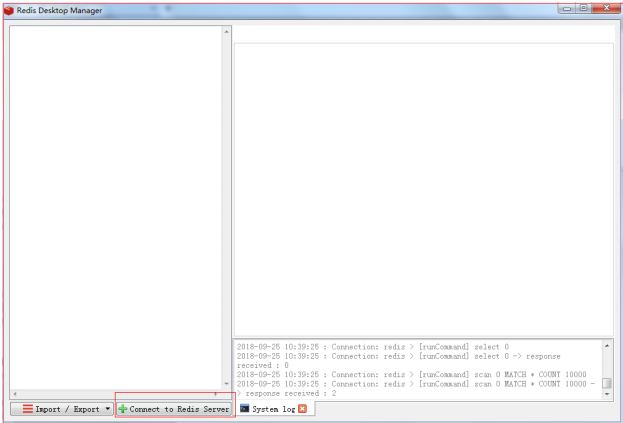The image size is (623, 423).
Task: Close the Redis Desktop Manager window
Action: click(x=606, y=8)
